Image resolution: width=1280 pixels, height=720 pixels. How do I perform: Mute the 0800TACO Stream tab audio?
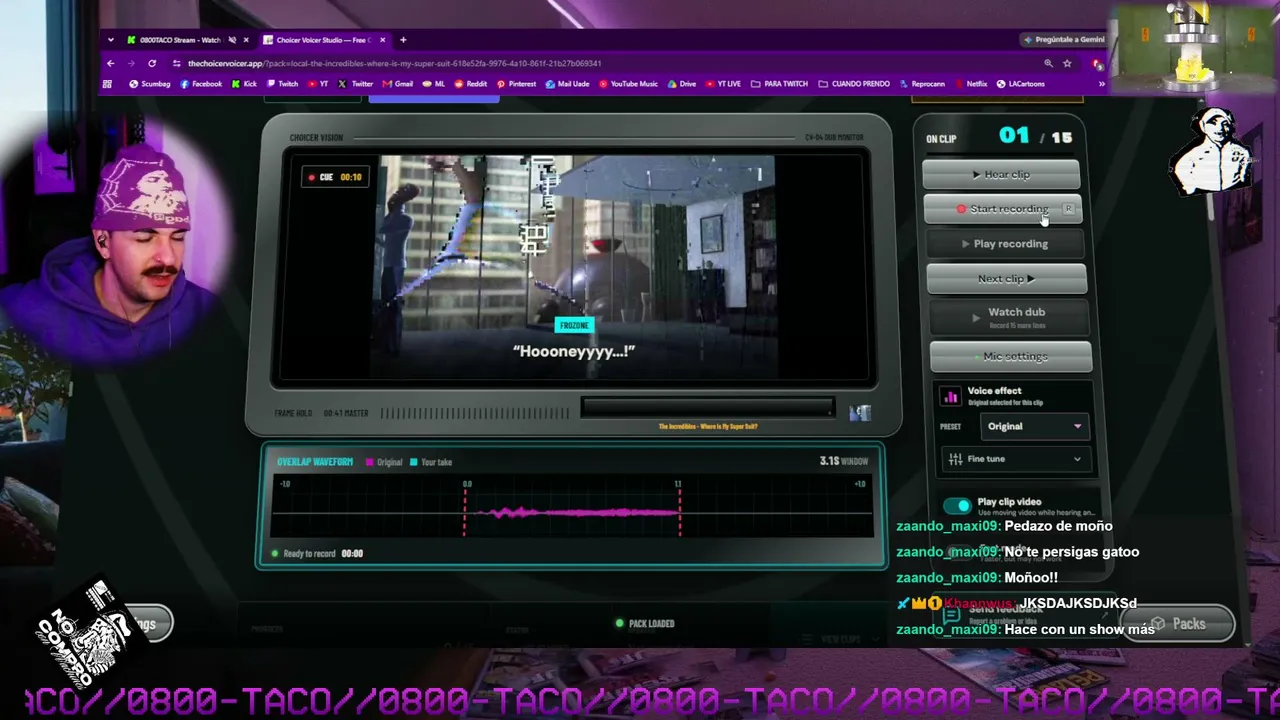232,40
